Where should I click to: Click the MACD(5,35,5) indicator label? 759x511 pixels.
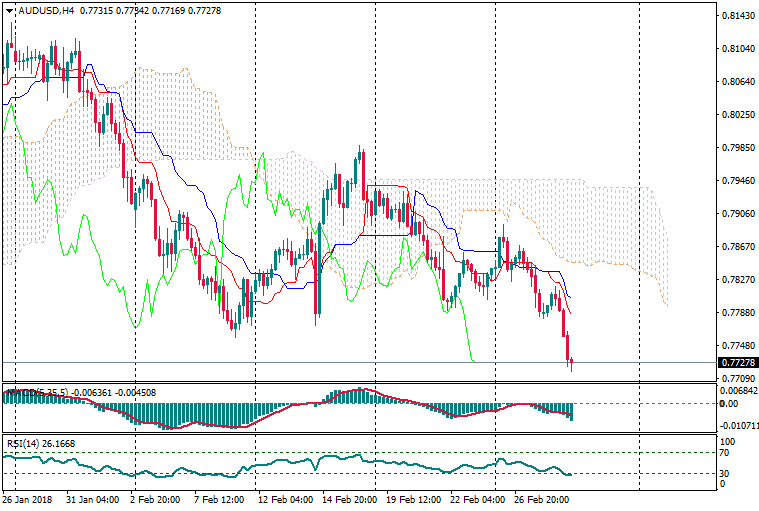coord(36,392)
